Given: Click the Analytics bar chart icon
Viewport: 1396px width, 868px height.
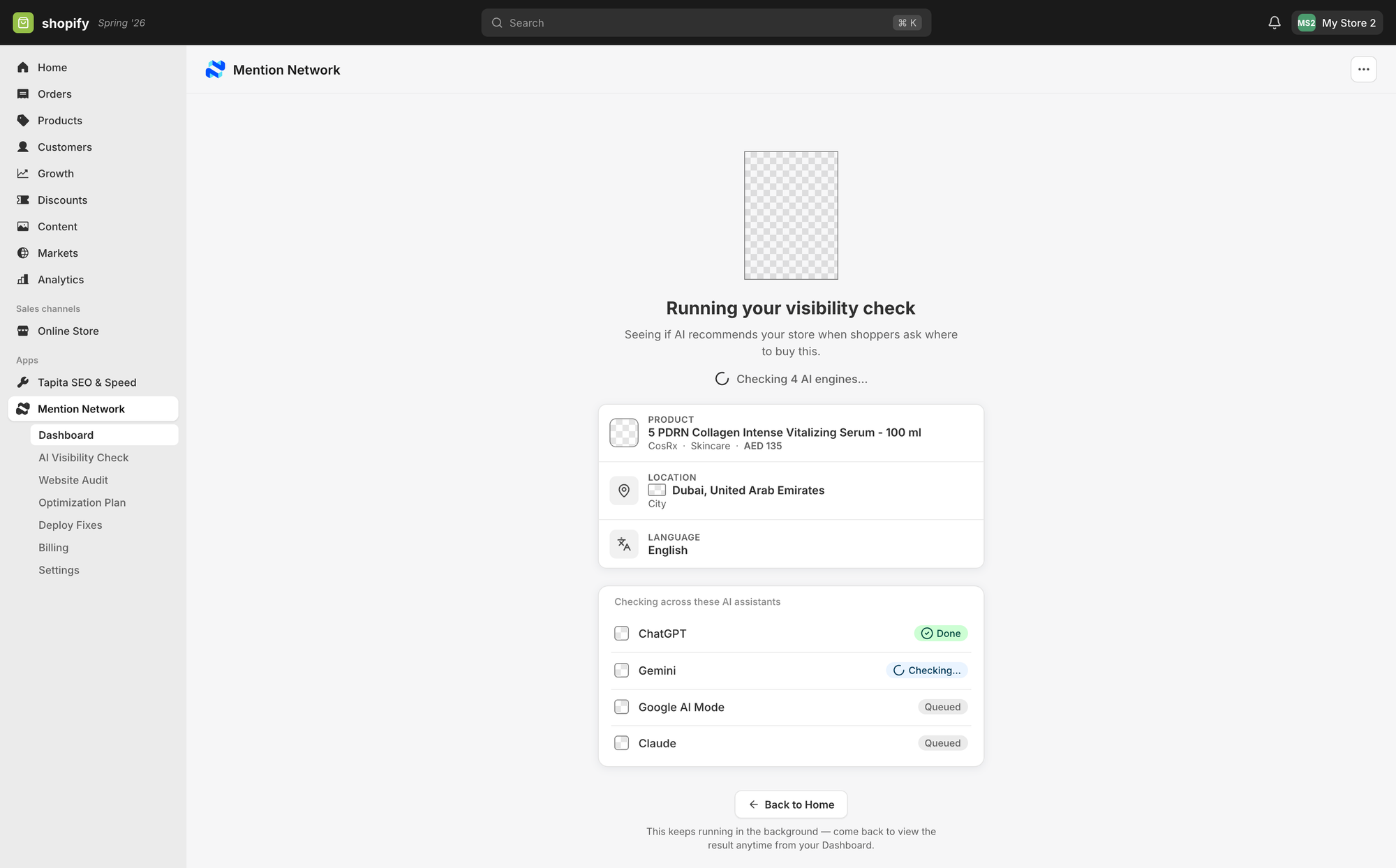Looking at the screenshot, I should (23, 280).
